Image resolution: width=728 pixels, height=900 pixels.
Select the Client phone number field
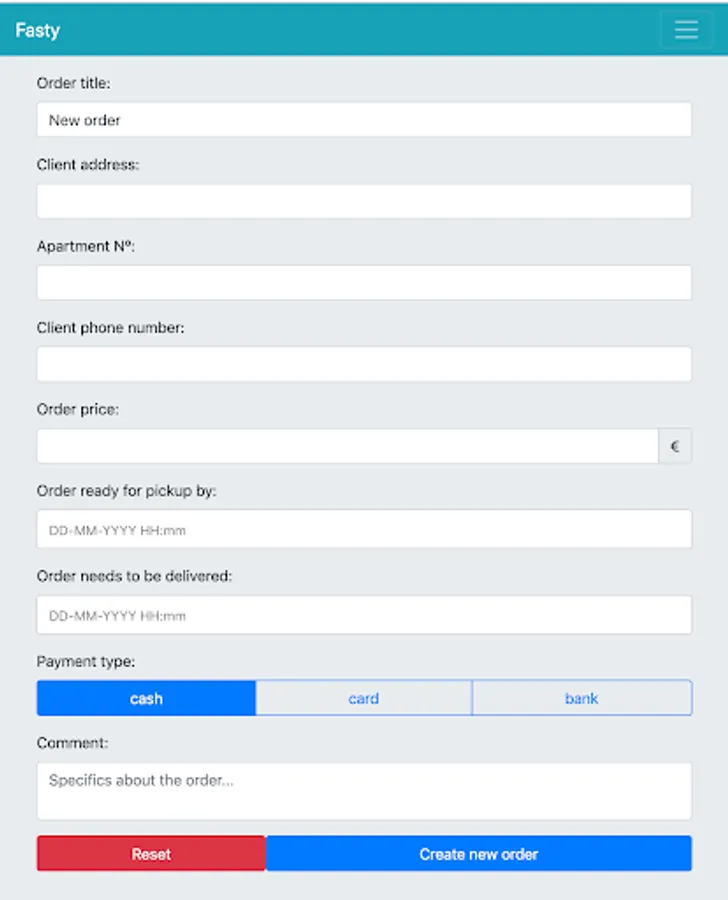pyautogui.click(x=364, y=364)
